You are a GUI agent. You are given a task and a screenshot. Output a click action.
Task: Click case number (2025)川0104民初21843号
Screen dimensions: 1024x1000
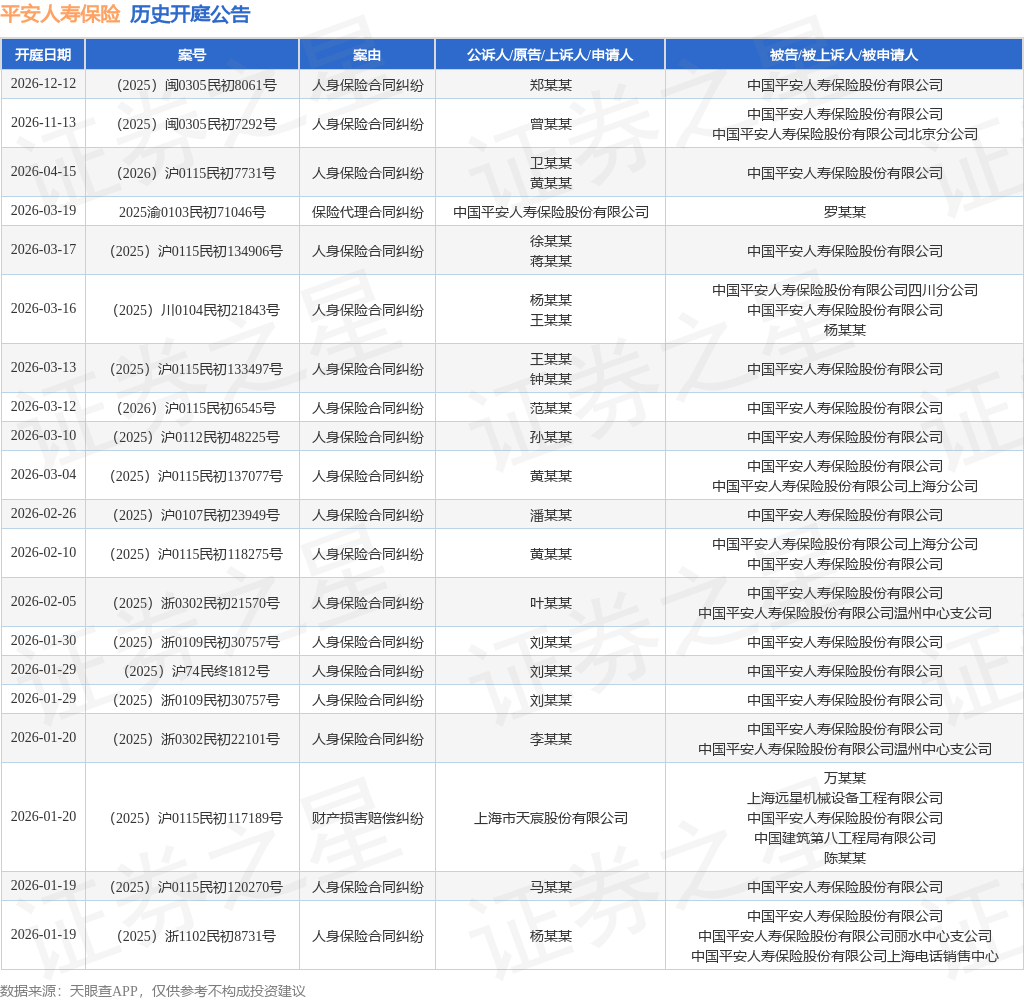pos(197,310)
